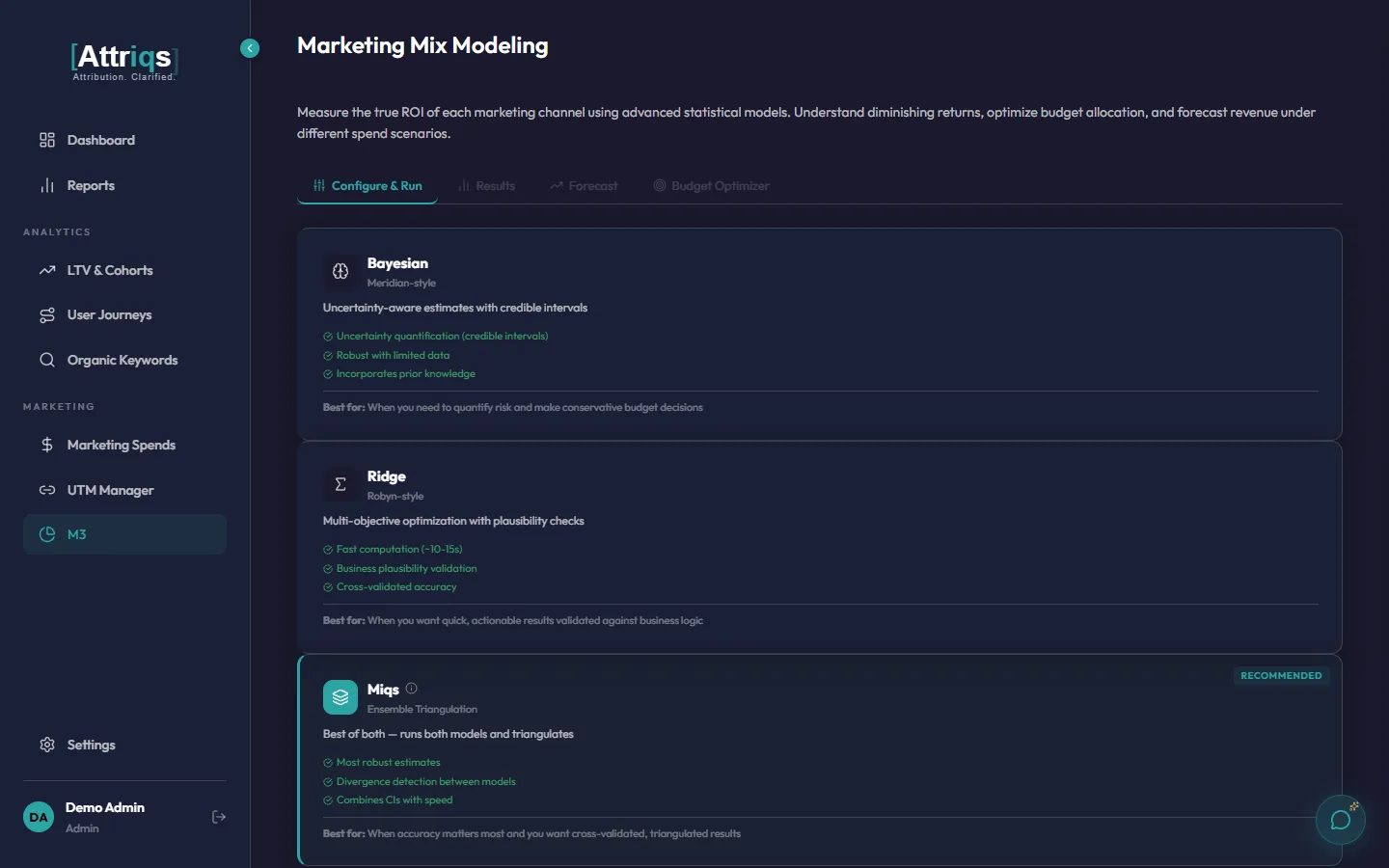Screen dimensions: 1389x868
Task: Select the Bayesian Meridian-style model card
Action: 819,334
